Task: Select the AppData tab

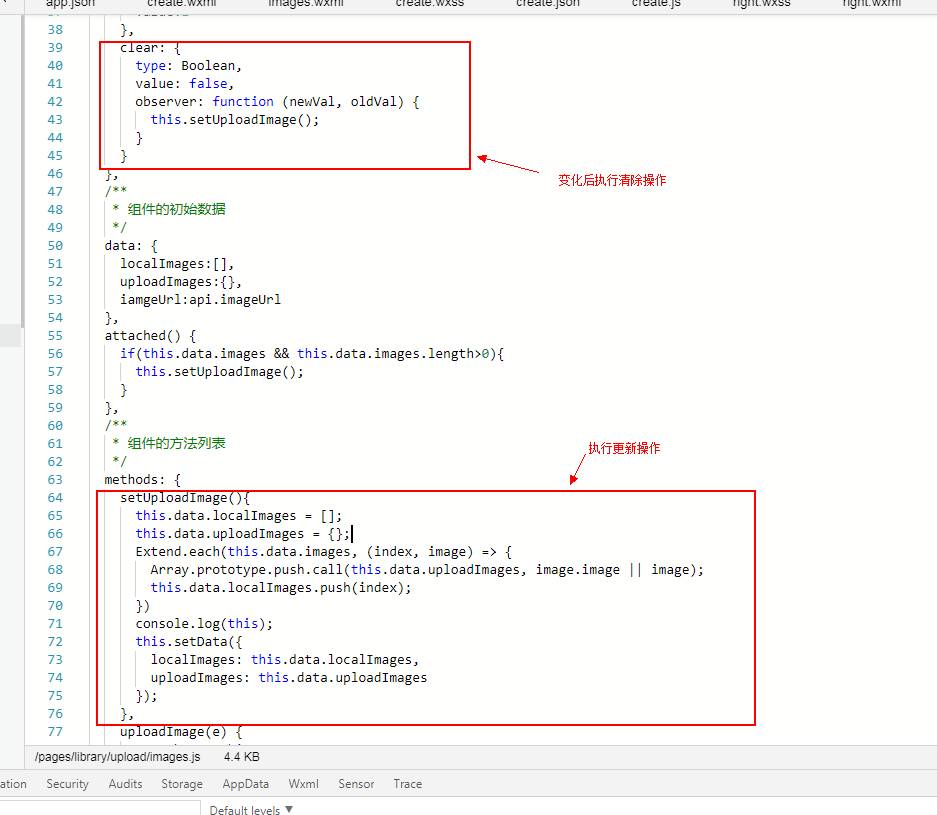Action: (x=245, y=784)
